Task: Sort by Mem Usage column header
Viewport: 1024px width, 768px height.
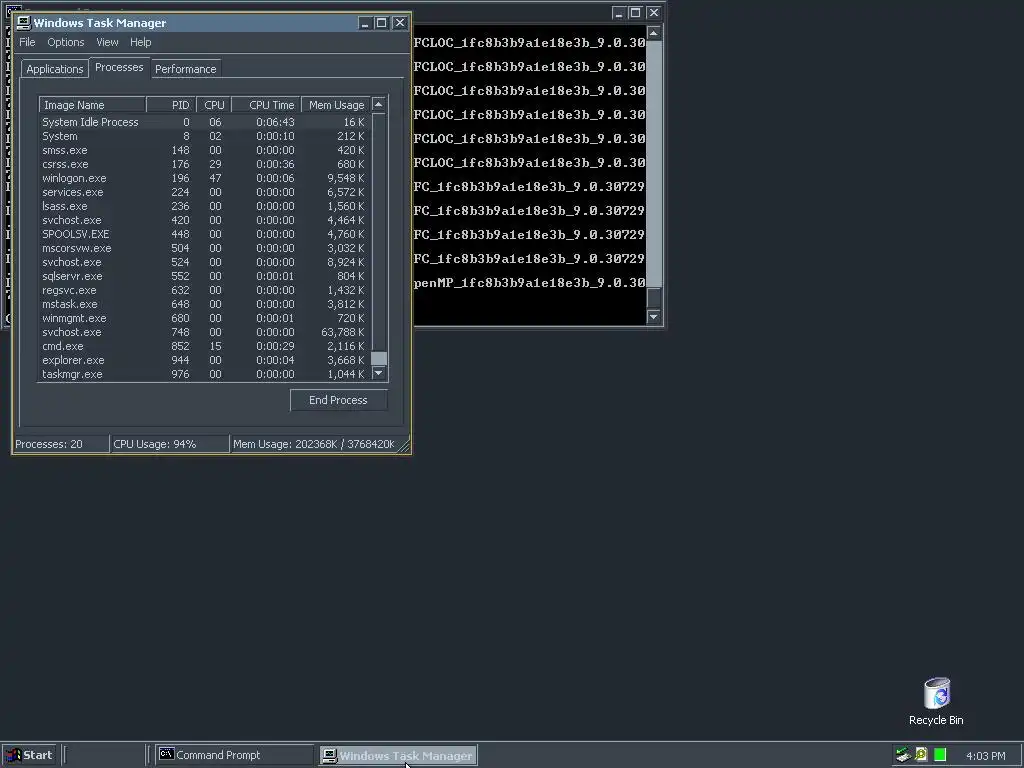Action: point(336,105)
